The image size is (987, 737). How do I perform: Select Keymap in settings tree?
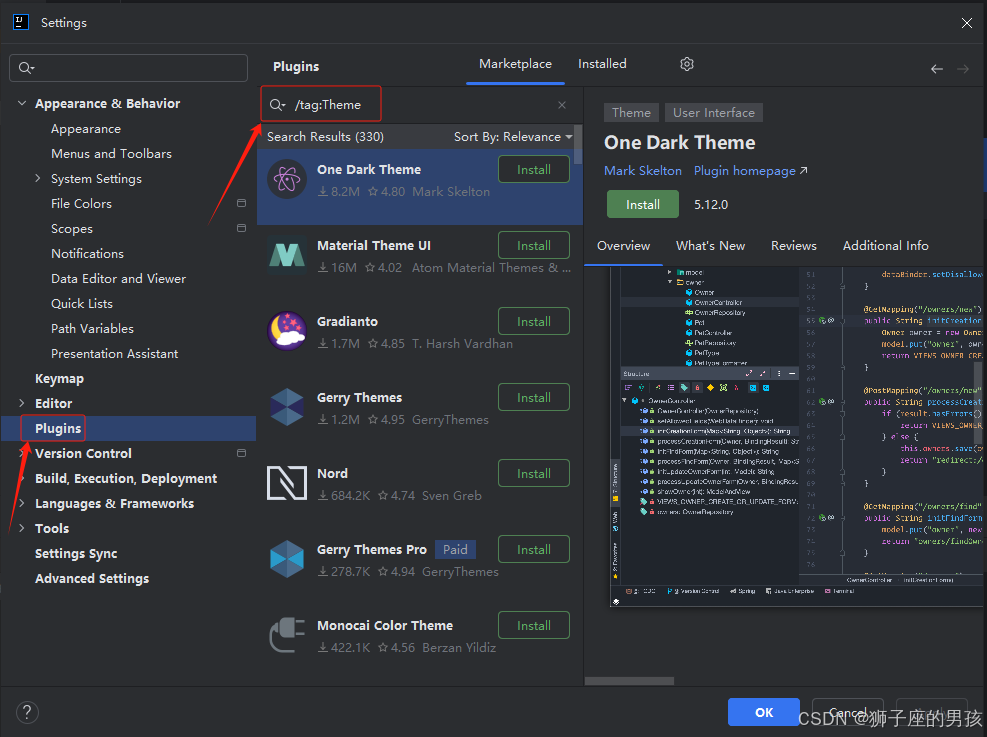coord(59,379)
